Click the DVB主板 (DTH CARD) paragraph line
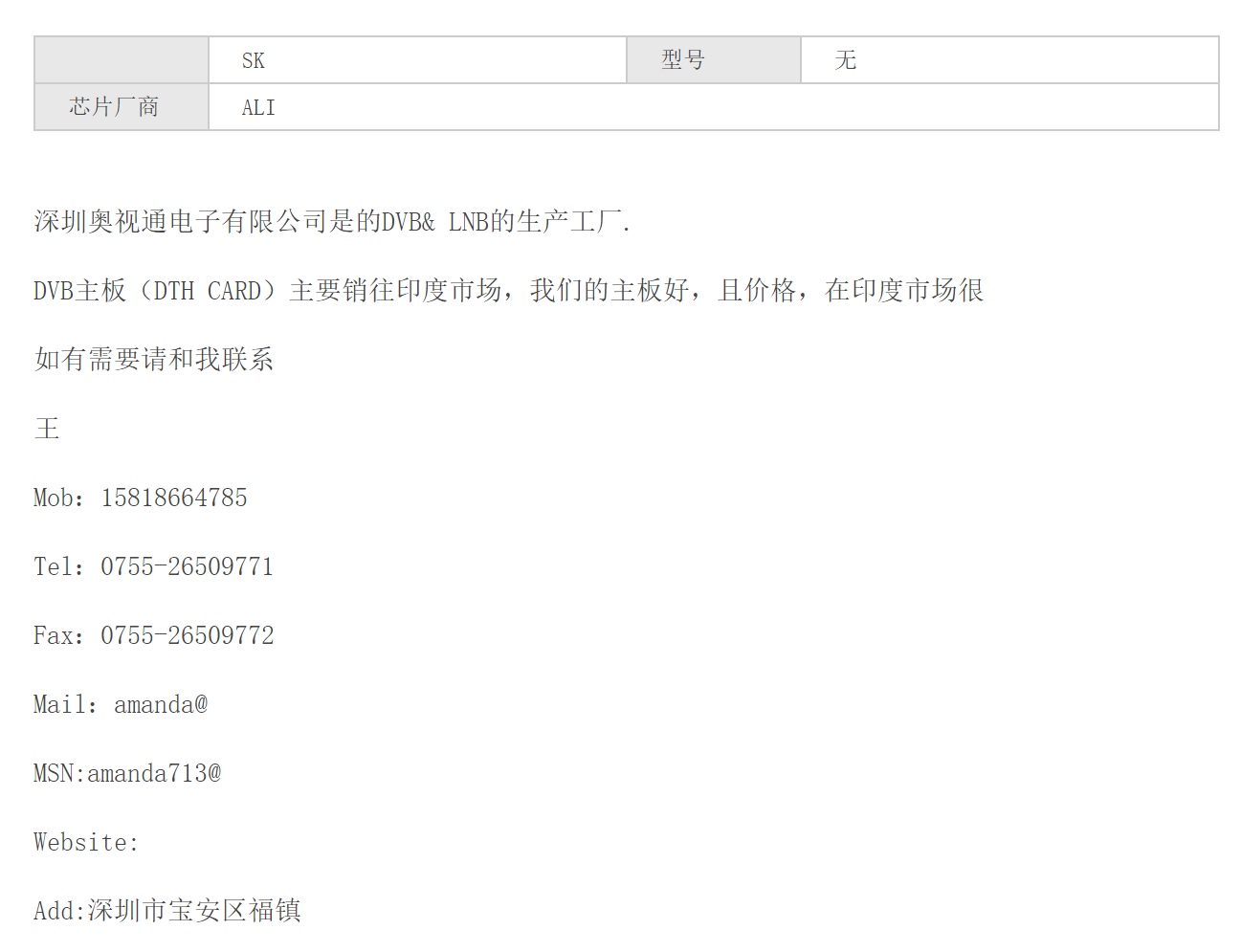This screenshot has height=952, width=1241. (x=508, y=291)
